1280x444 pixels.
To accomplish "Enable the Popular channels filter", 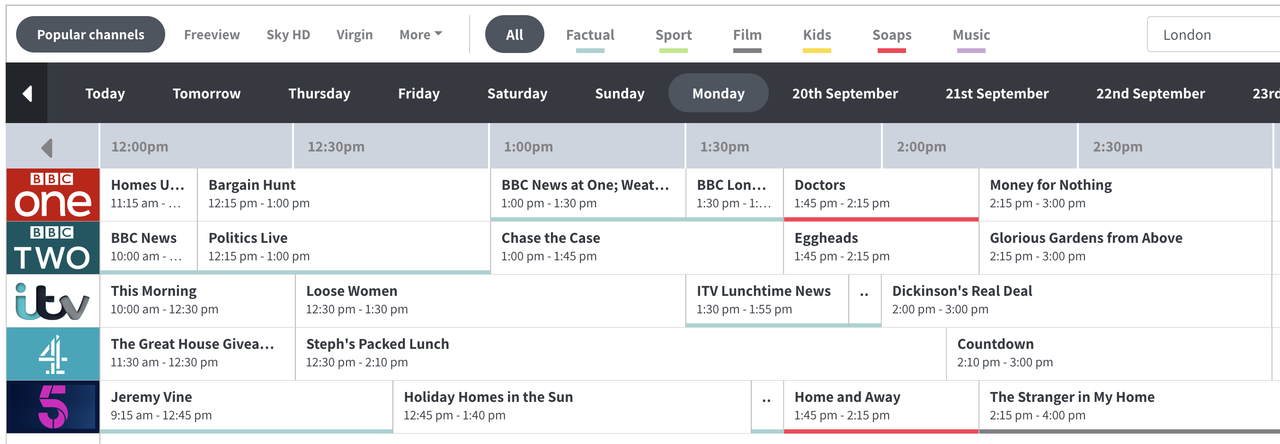I will tap(90, 34).
